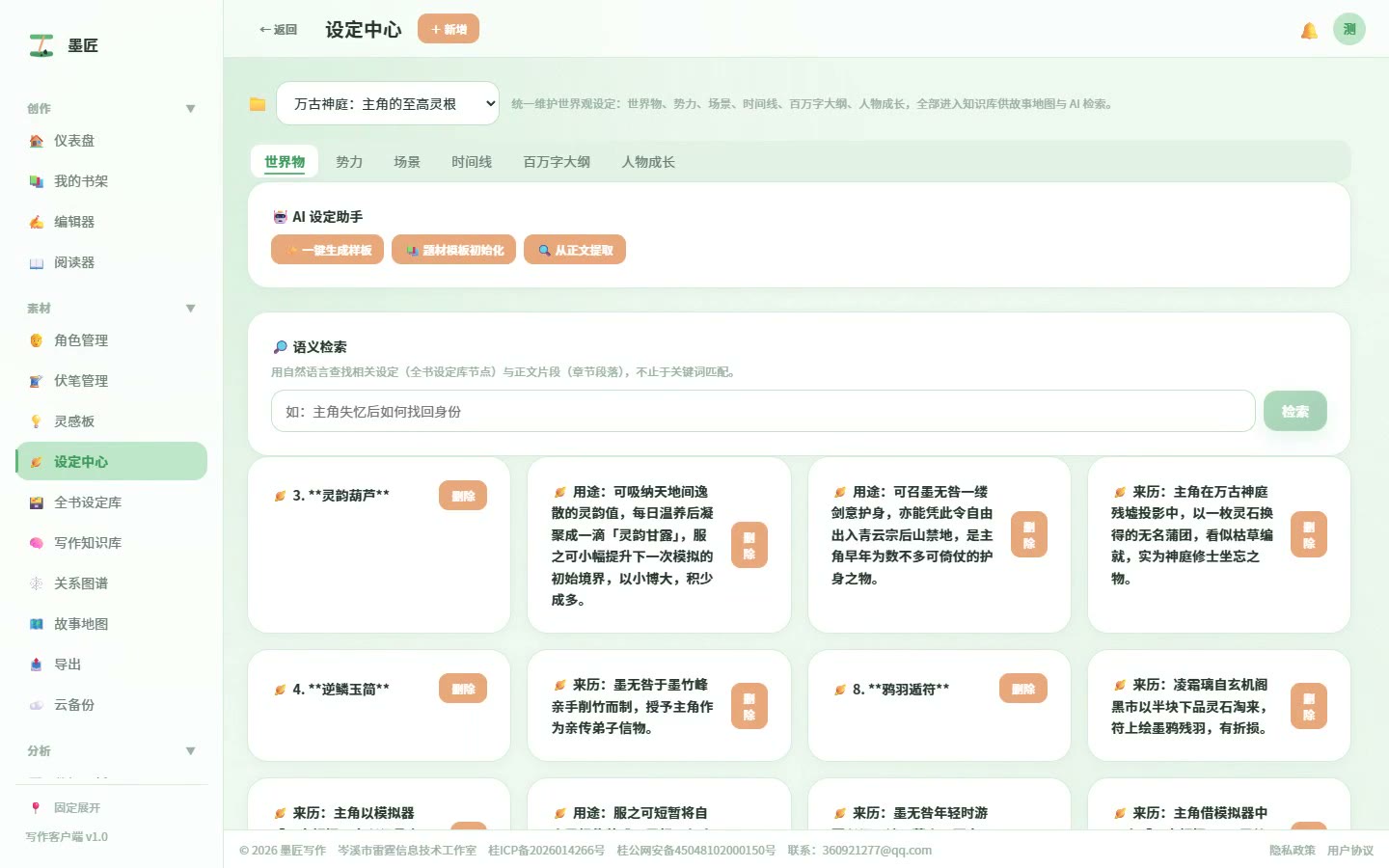Click the 导出 export icon
Image resolution: width=1389 pixels, height=868 pixels.
pyautogui.click(x=36, y=665)
